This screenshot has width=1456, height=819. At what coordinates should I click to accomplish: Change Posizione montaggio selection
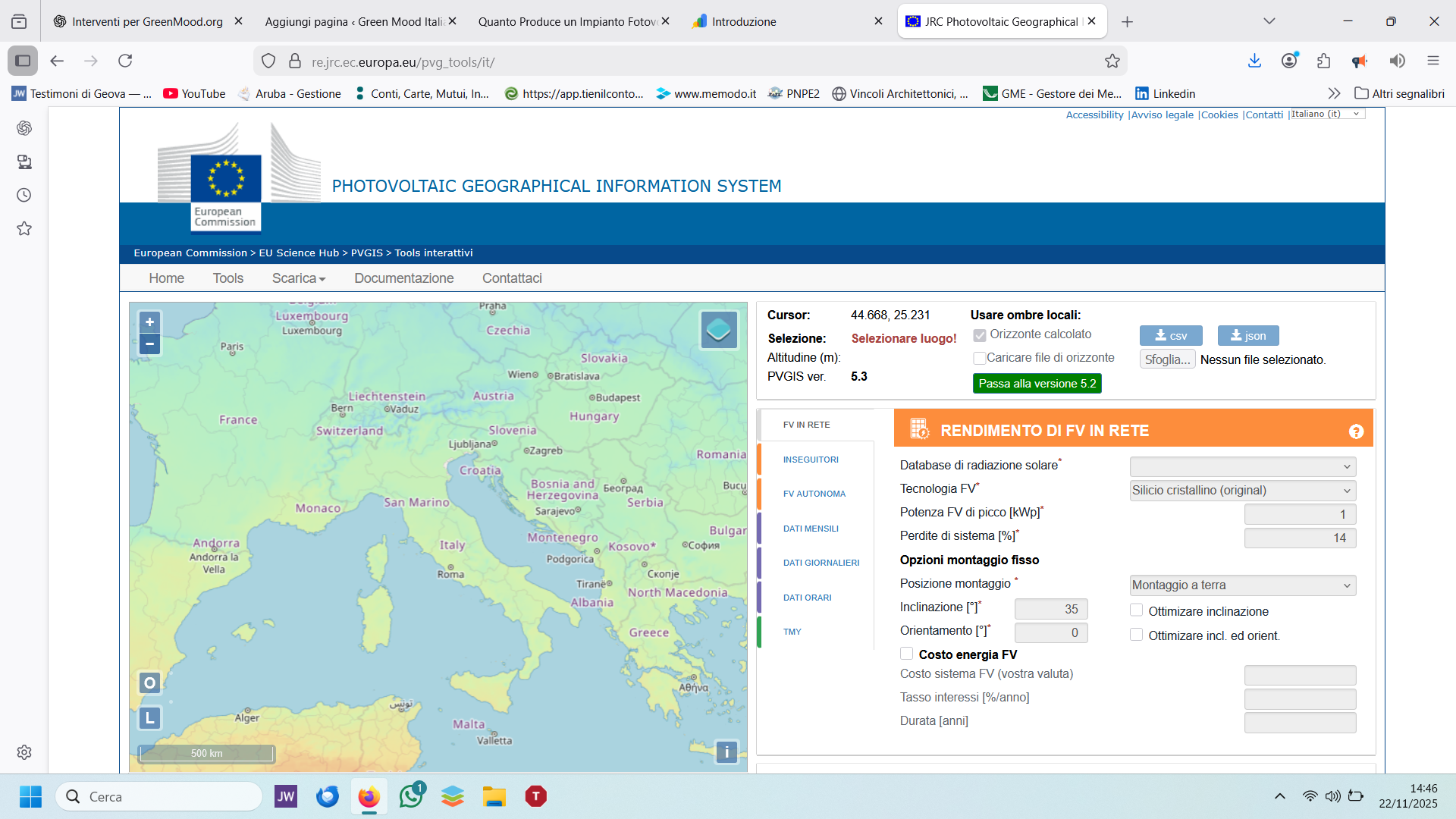pyautogui.click(x=1241, y=585)
